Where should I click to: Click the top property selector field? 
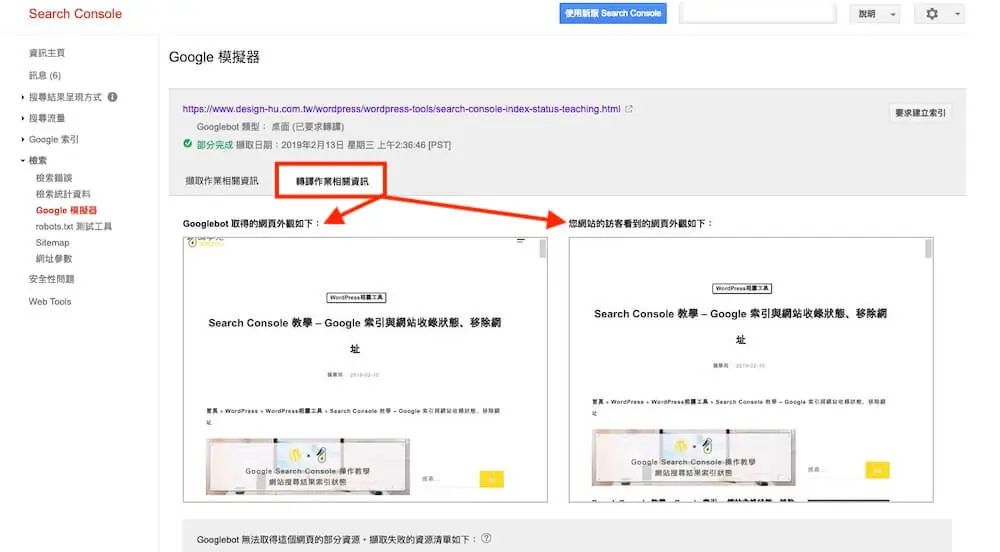(x=758, y=13)
